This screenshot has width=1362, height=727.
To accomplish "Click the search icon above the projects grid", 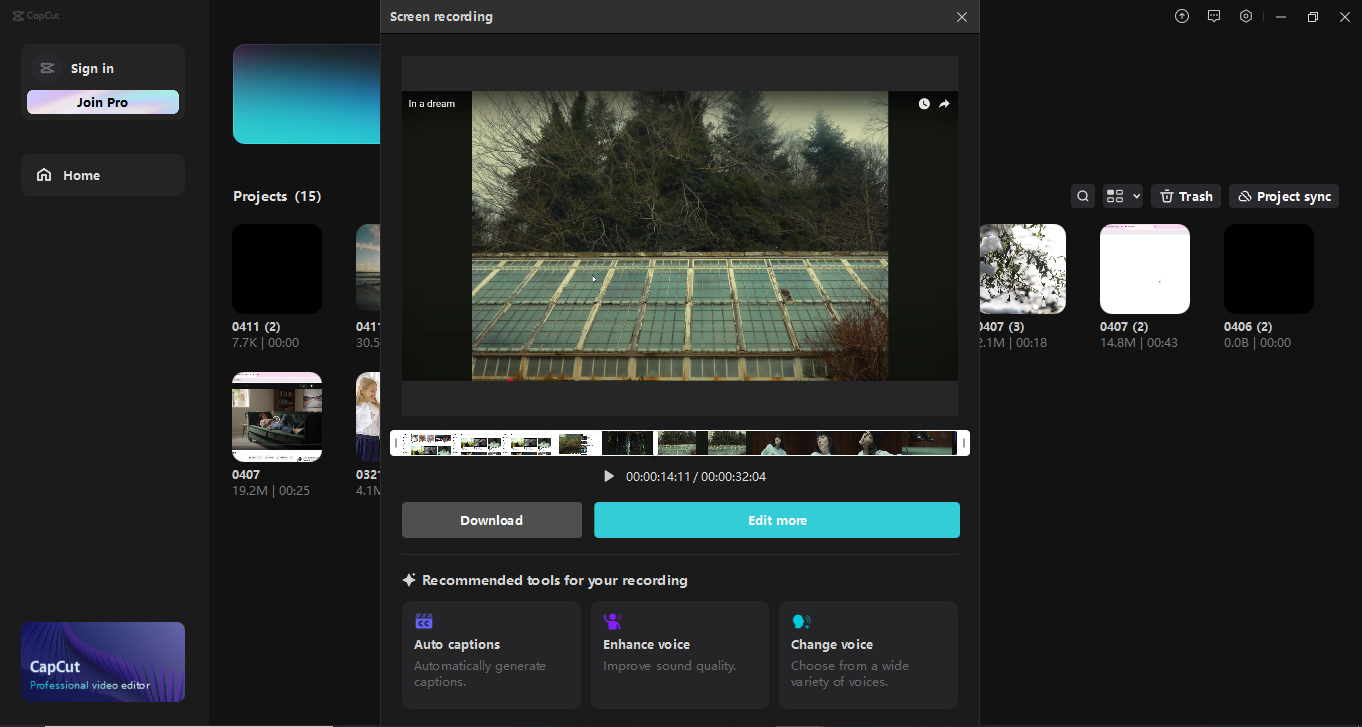I will click(1082, 195).
